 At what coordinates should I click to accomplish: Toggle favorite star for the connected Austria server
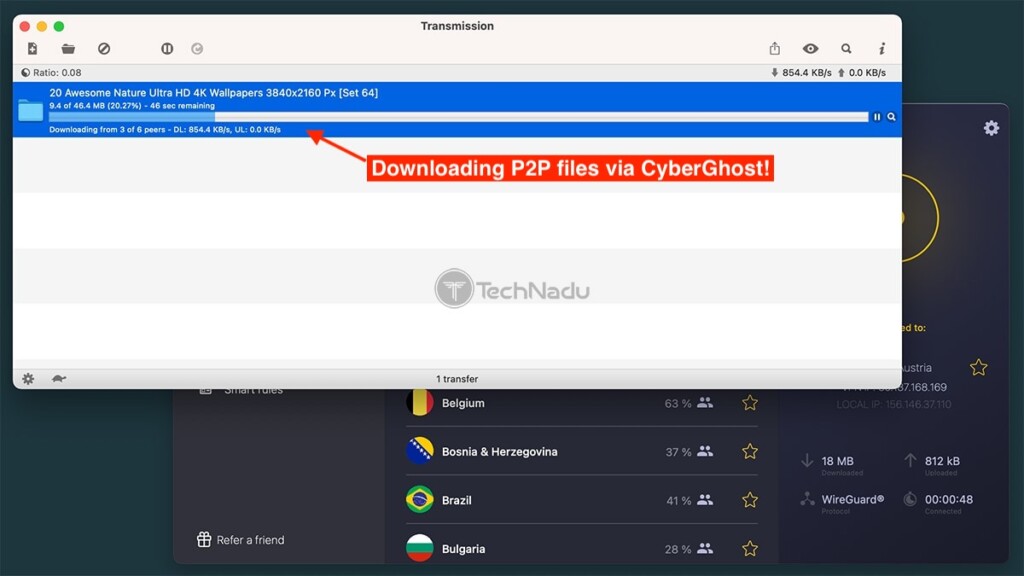click(x=978, y=368)
